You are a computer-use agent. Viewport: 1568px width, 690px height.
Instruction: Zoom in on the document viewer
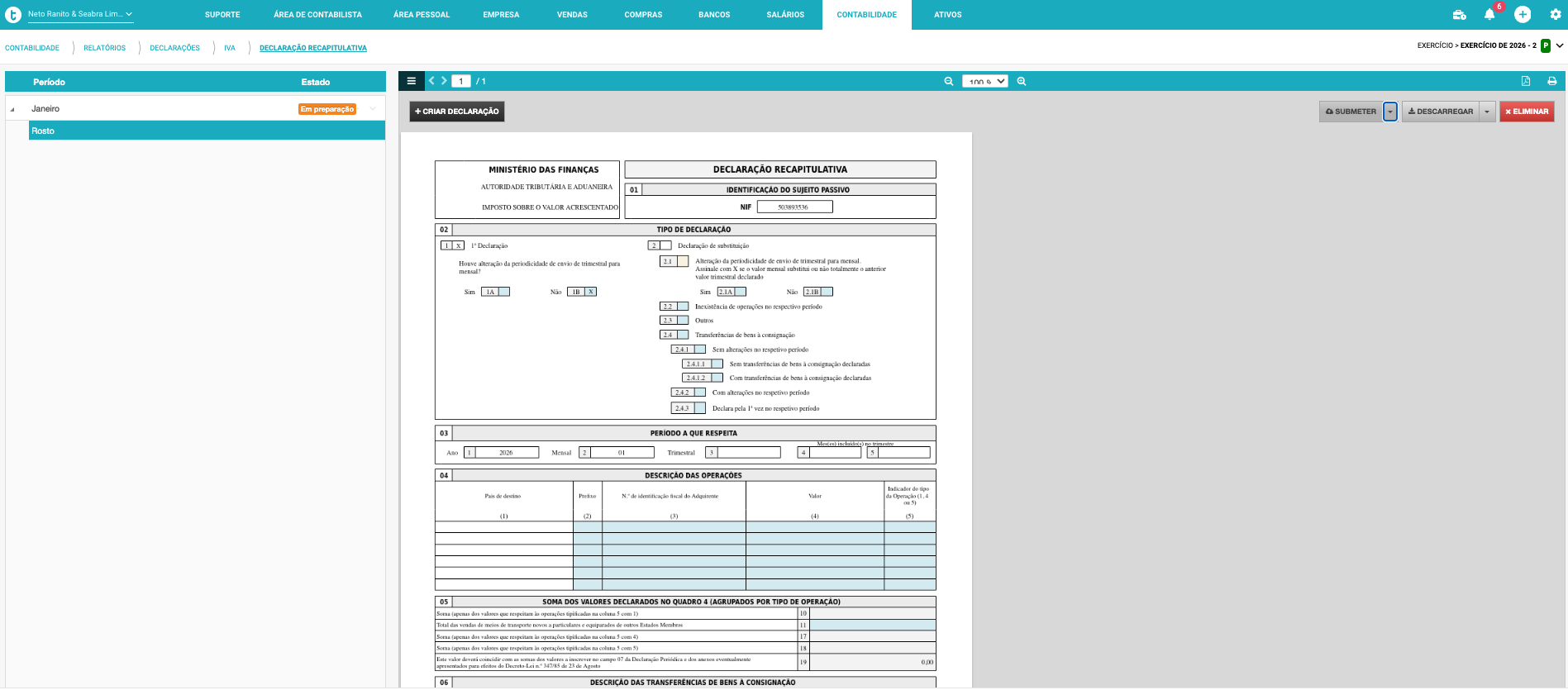point(1022,81)
